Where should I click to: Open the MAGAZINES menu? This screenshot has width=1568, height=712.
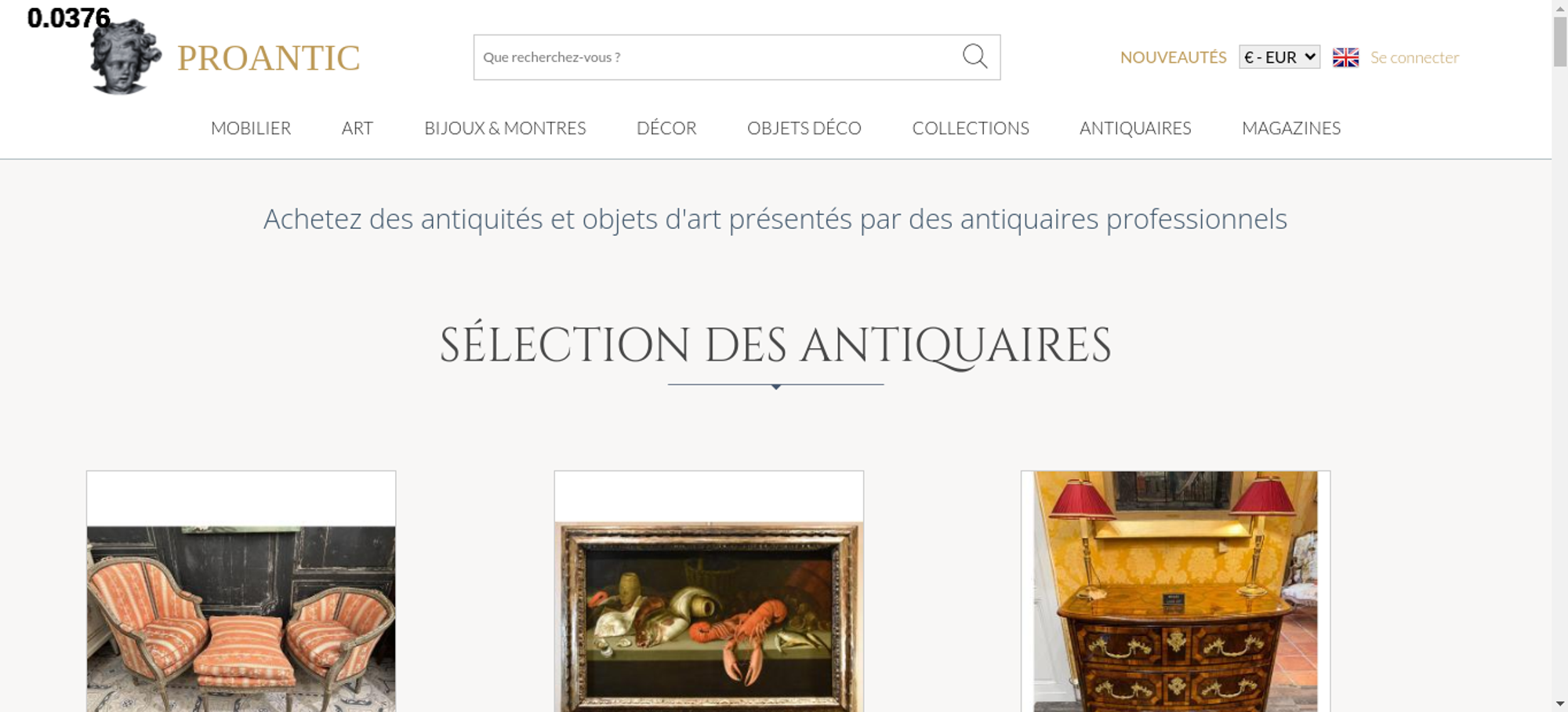click(x=1291, y=128)
